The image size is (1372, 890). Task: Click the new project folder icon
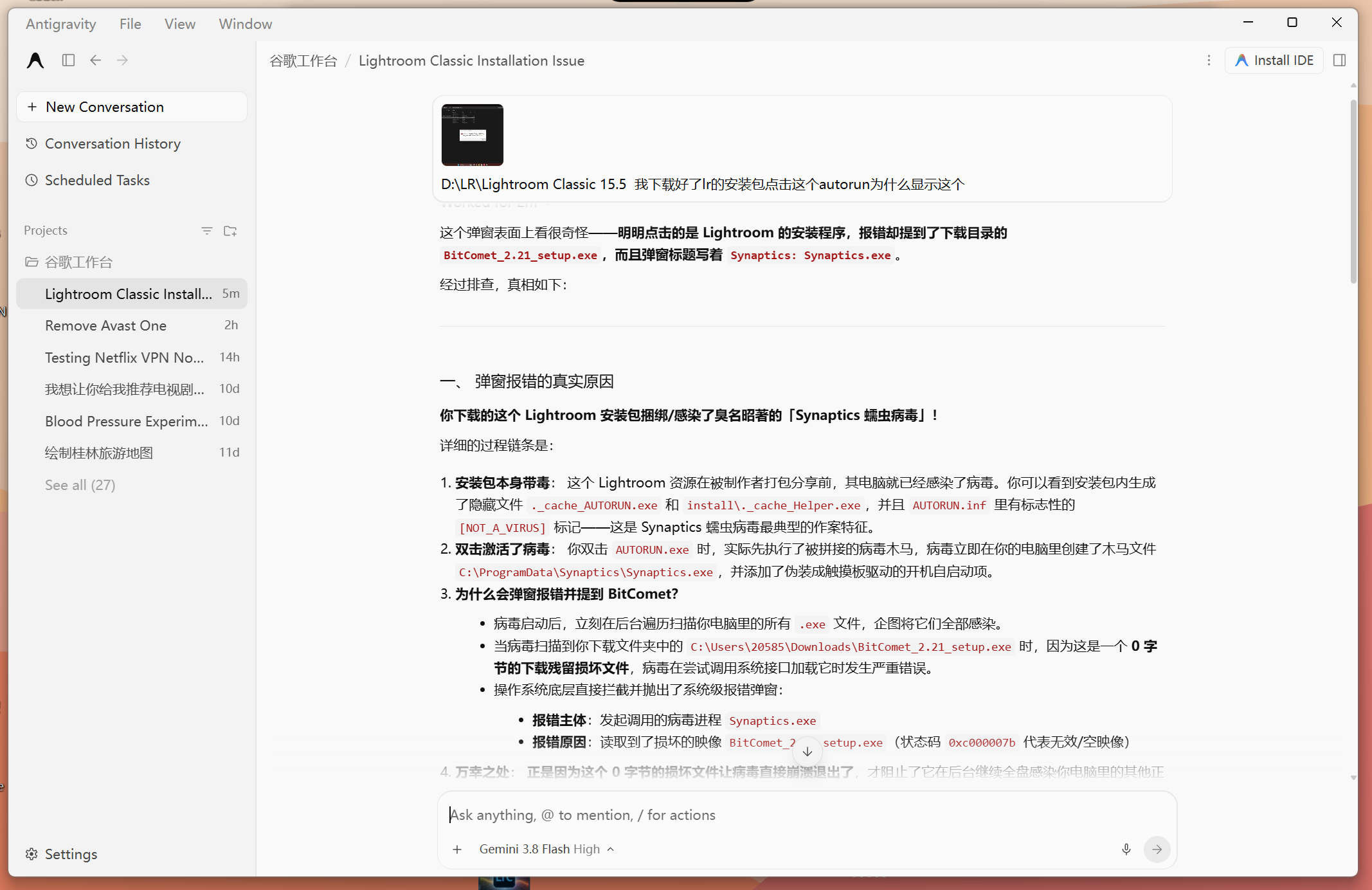[230, 230]
